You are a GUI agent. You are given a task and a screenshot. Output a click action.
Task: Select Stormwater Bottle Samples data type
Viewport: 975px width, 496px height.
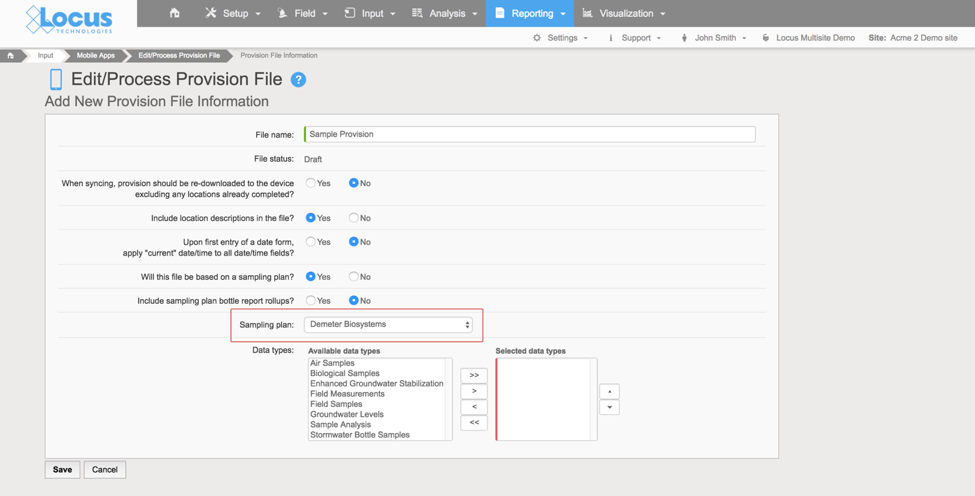[x=359, y=435]
